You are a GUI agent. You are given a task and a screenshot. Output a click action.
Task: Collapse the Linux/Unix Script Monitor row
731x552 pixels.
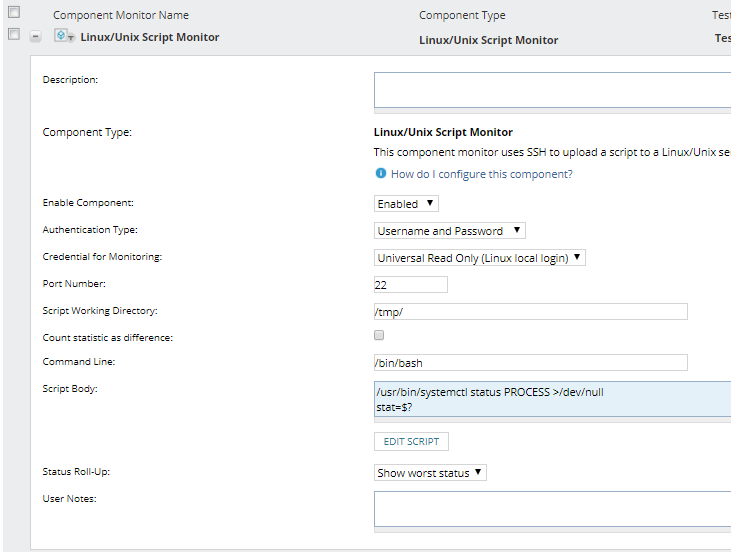(x=36, y=36)
